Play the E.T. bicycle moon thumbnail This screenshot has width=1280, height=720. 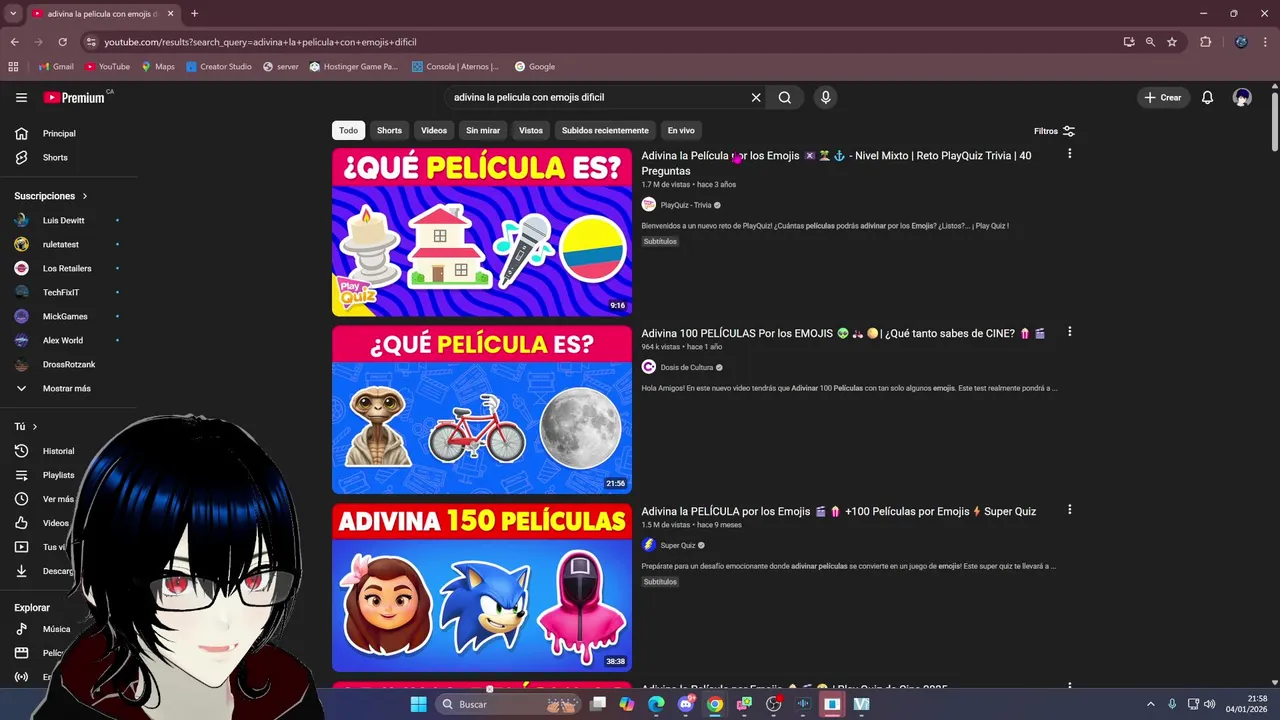pos(482,410)
